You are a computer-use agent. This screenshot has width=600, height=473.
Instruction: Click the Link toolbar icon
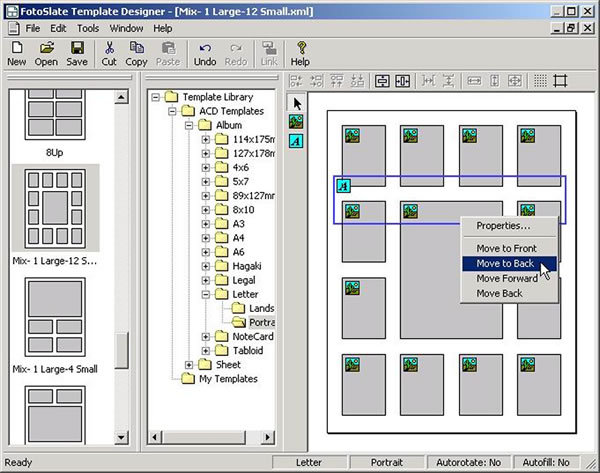tap(269, 54)
